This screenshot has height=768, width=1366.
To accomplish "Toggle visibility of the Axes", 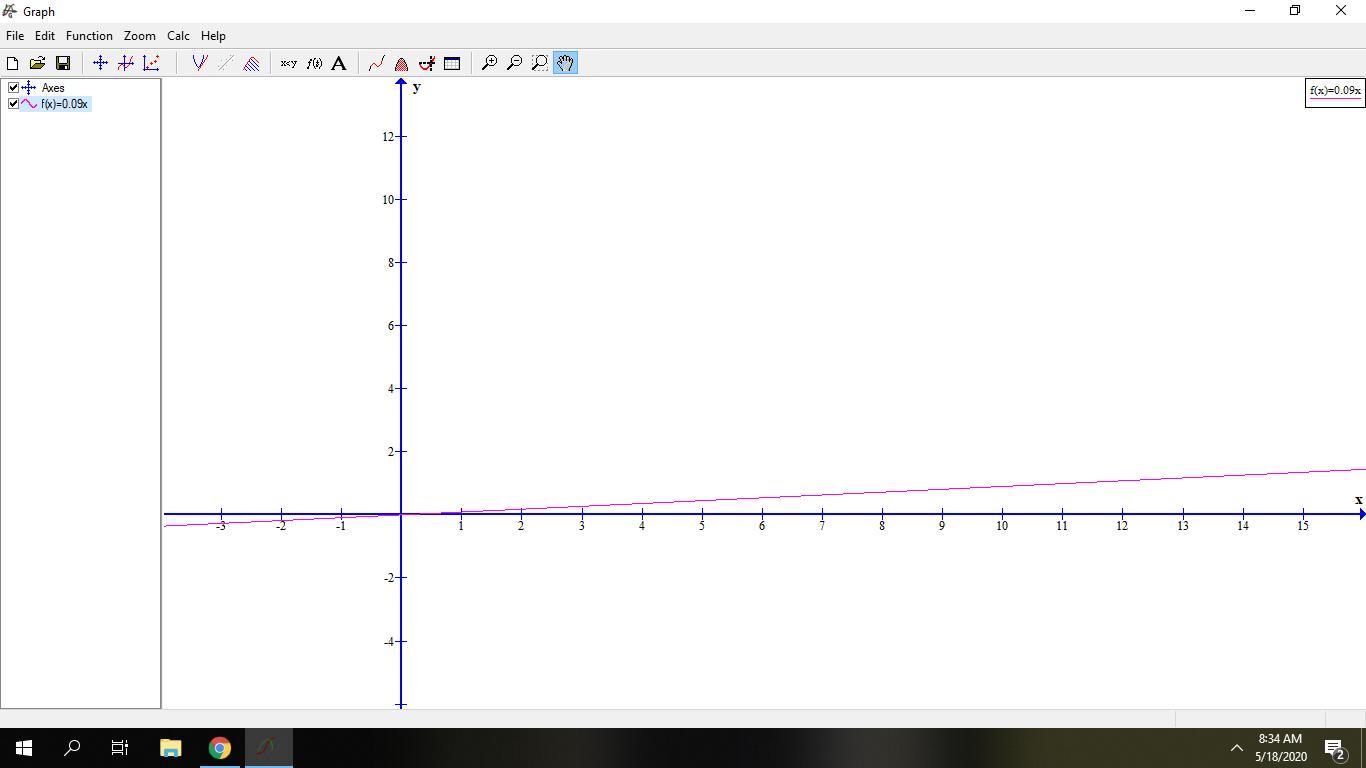I will click(x=13, y=88).
